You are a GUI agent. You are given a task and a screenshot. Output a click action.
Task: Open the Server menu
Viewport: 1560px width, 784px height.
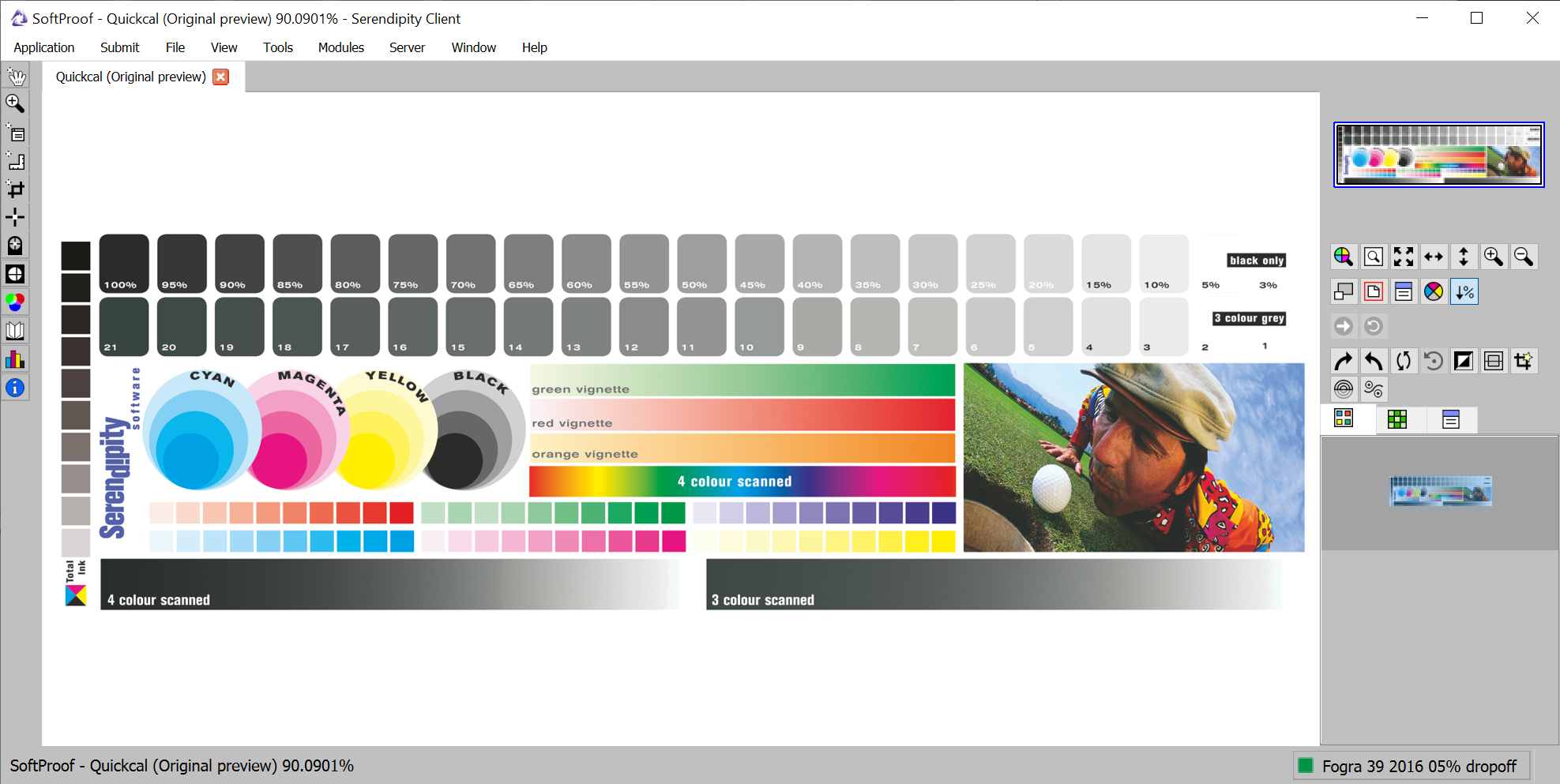point(408,47)
